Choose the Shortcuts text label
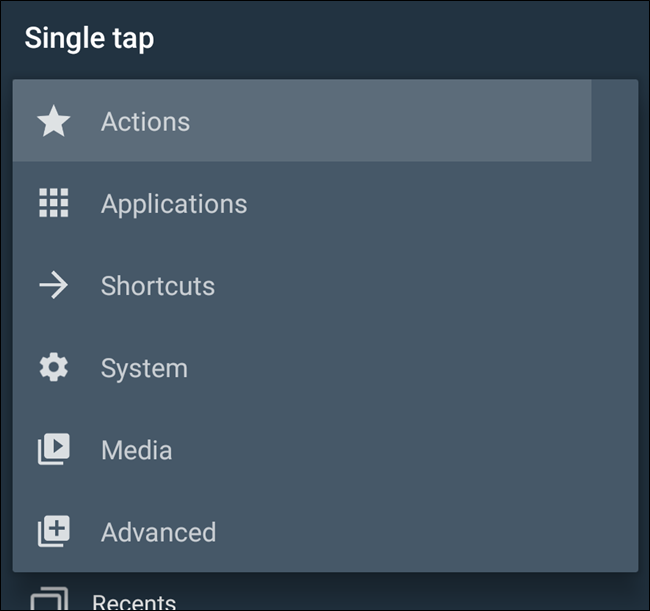Viewport: 650px width, 611px height. tap(158, 286)
